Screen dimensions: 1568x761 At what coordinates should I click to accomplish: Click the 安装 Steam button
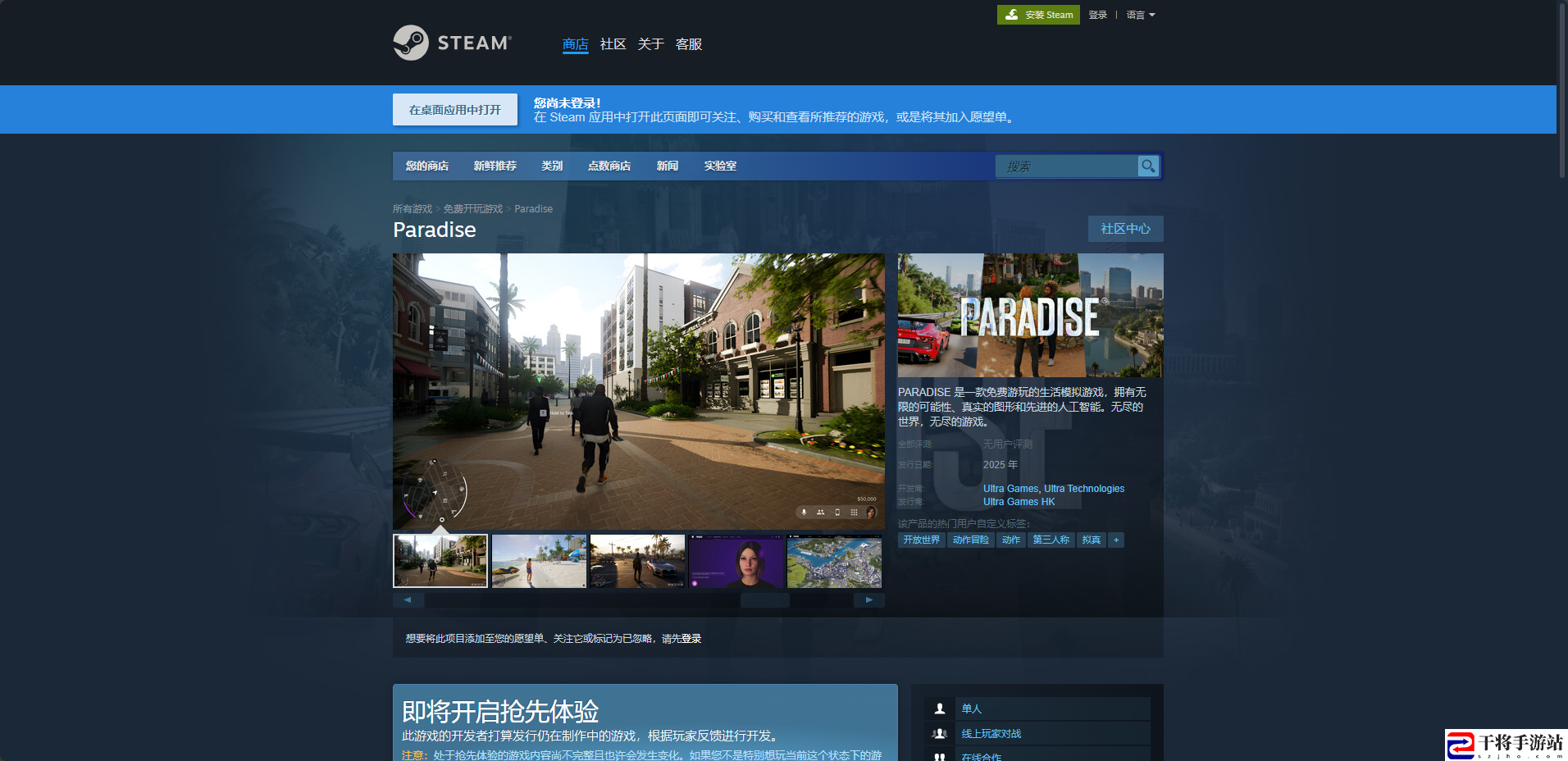click(1038, 15)
